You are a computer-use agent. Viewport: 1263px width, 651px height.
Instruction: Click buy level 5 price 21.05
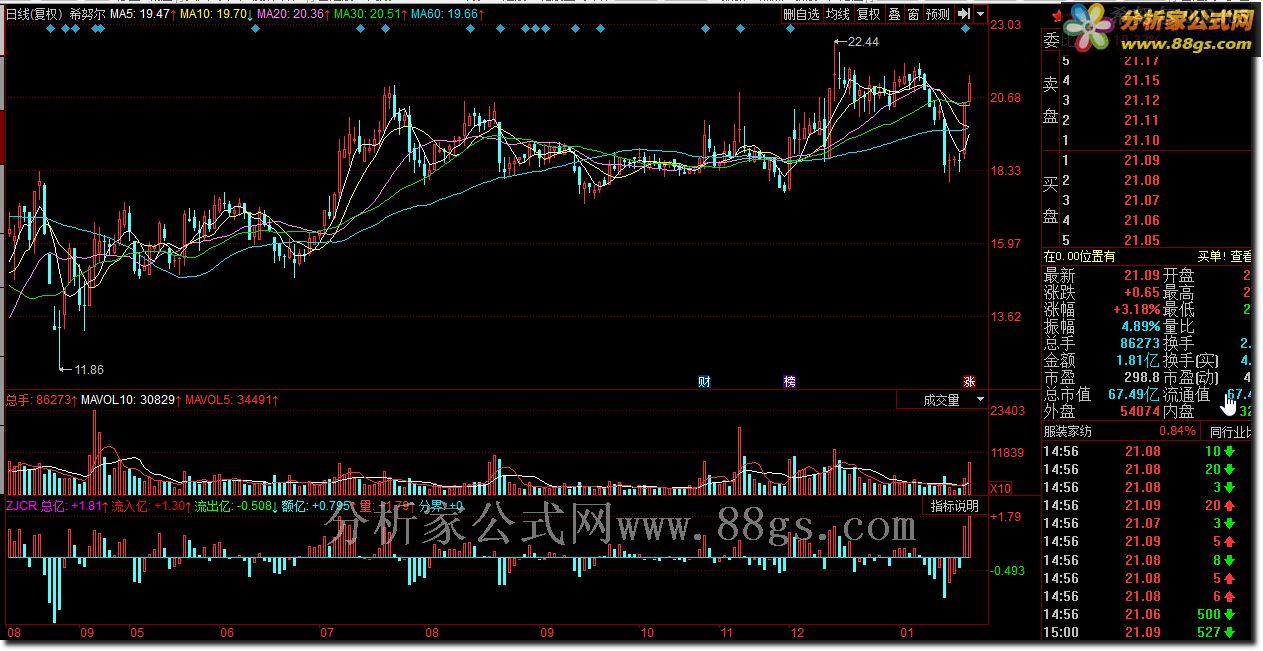pos(1141,240)
